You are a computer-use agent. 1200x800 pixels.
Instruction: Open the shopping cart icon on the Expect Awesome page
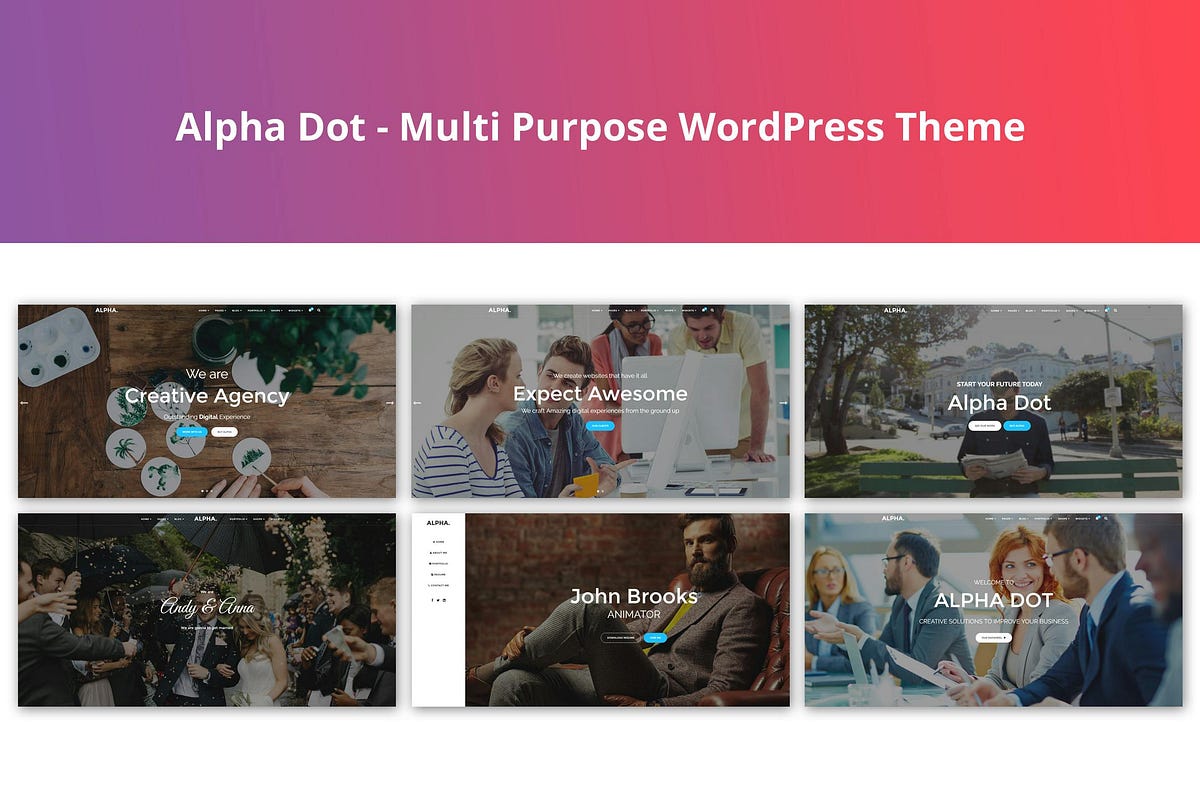click(x=704, y=310)
